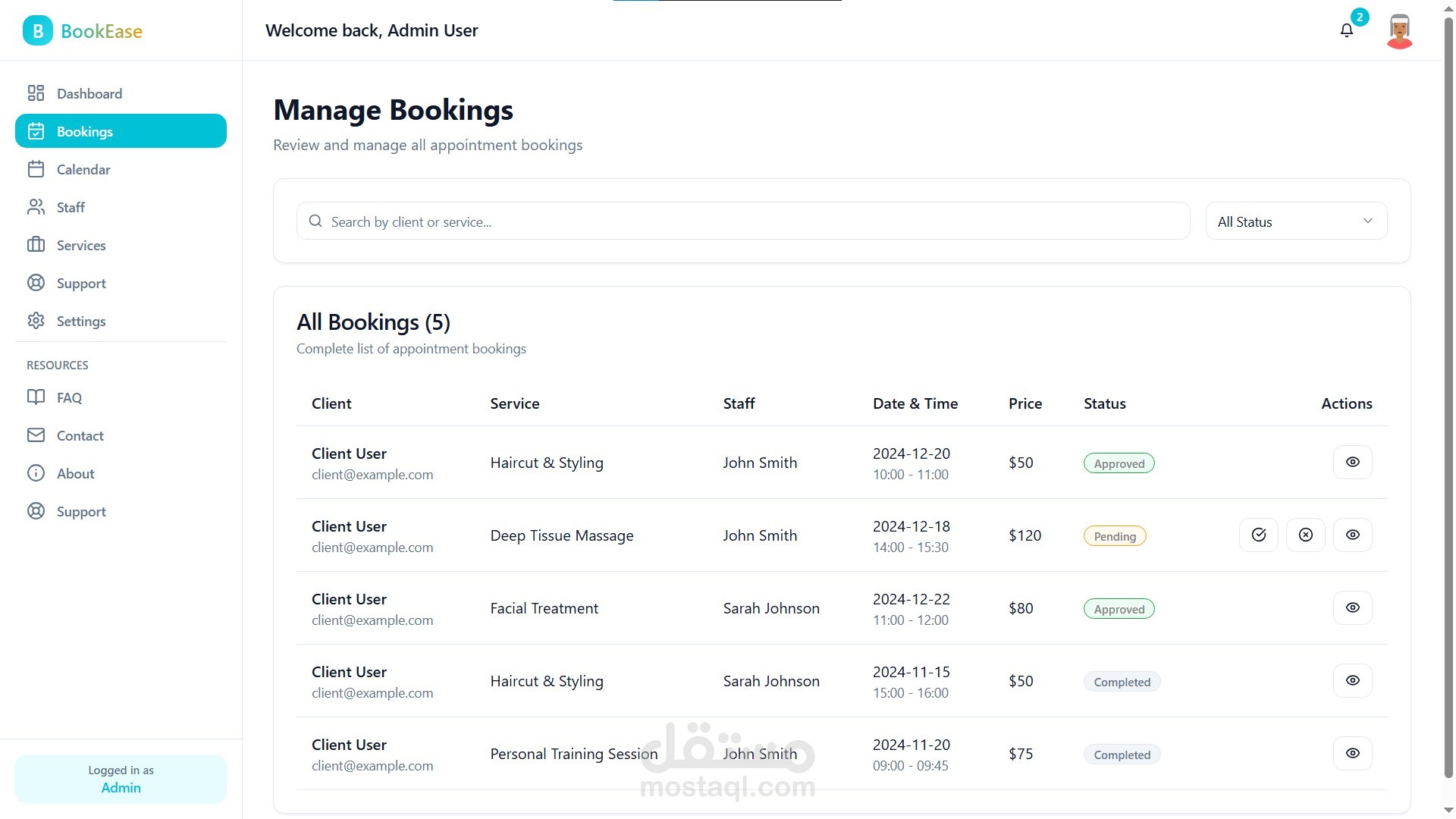Open the FAQ resource link
Image resolution: width=1456 pixels, height=819 pixels.
[x=69, y=397]
